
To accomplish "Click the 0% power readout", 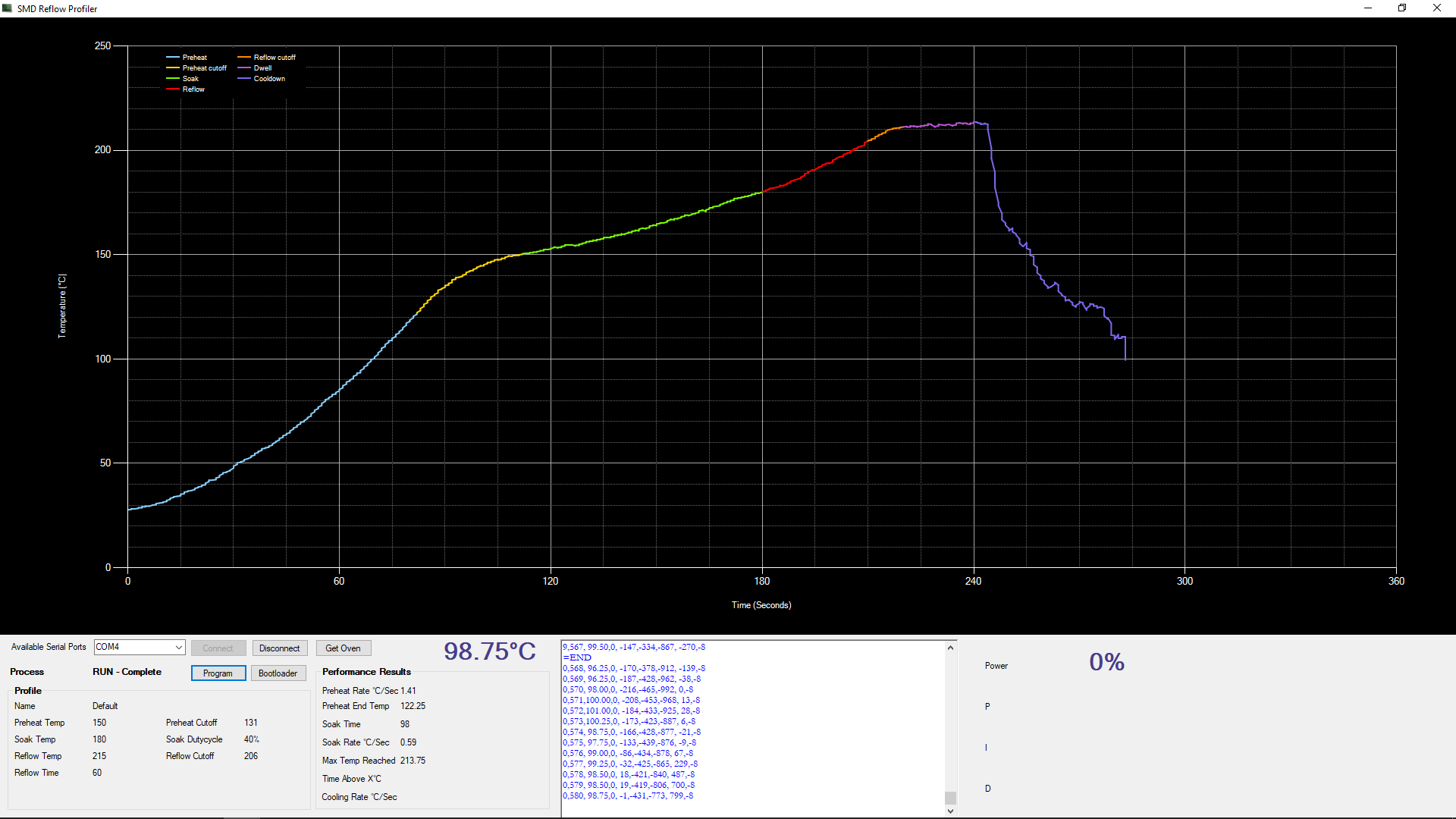I will coord(1106,662).
